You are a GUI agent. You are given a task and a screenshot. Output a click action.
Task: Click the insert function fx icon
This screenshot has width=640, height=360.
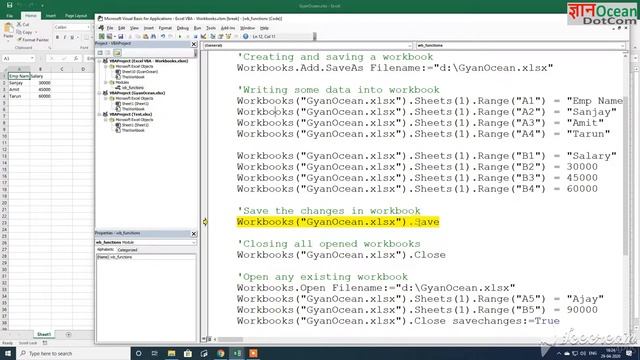(76, 58)
